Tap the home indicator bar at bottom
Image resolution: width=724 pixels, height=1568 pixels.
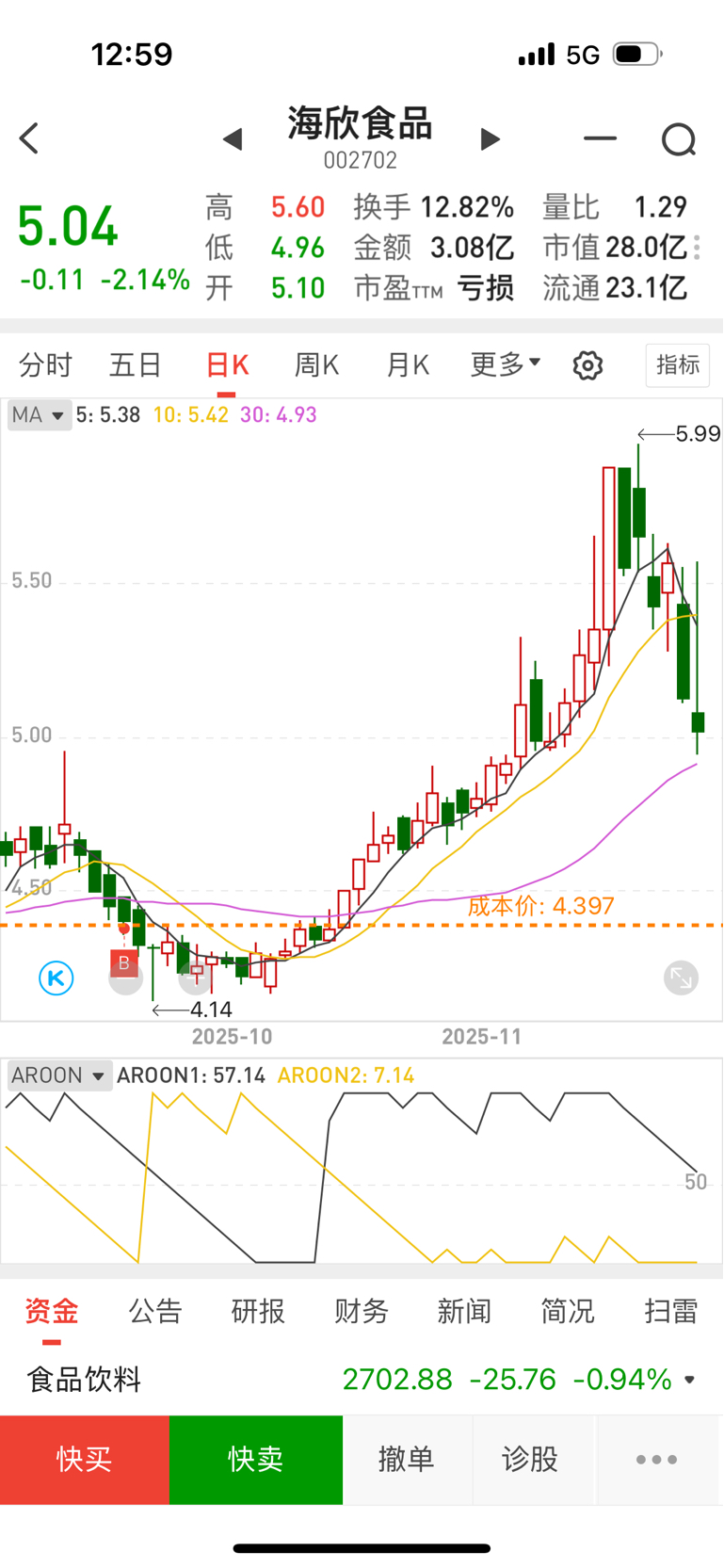[362, 1548]
